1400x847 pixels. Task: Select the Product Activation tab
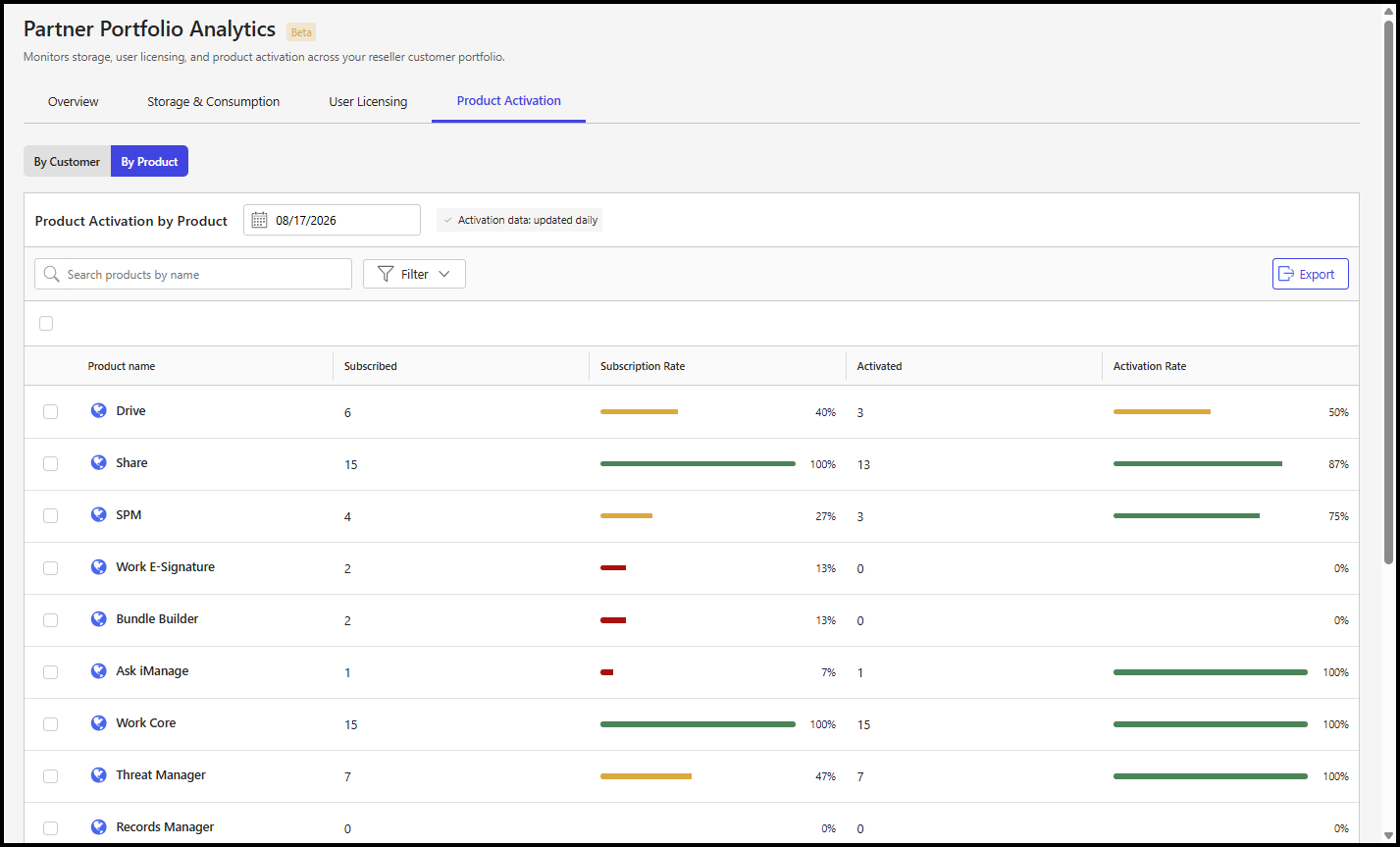click(509, 100)
